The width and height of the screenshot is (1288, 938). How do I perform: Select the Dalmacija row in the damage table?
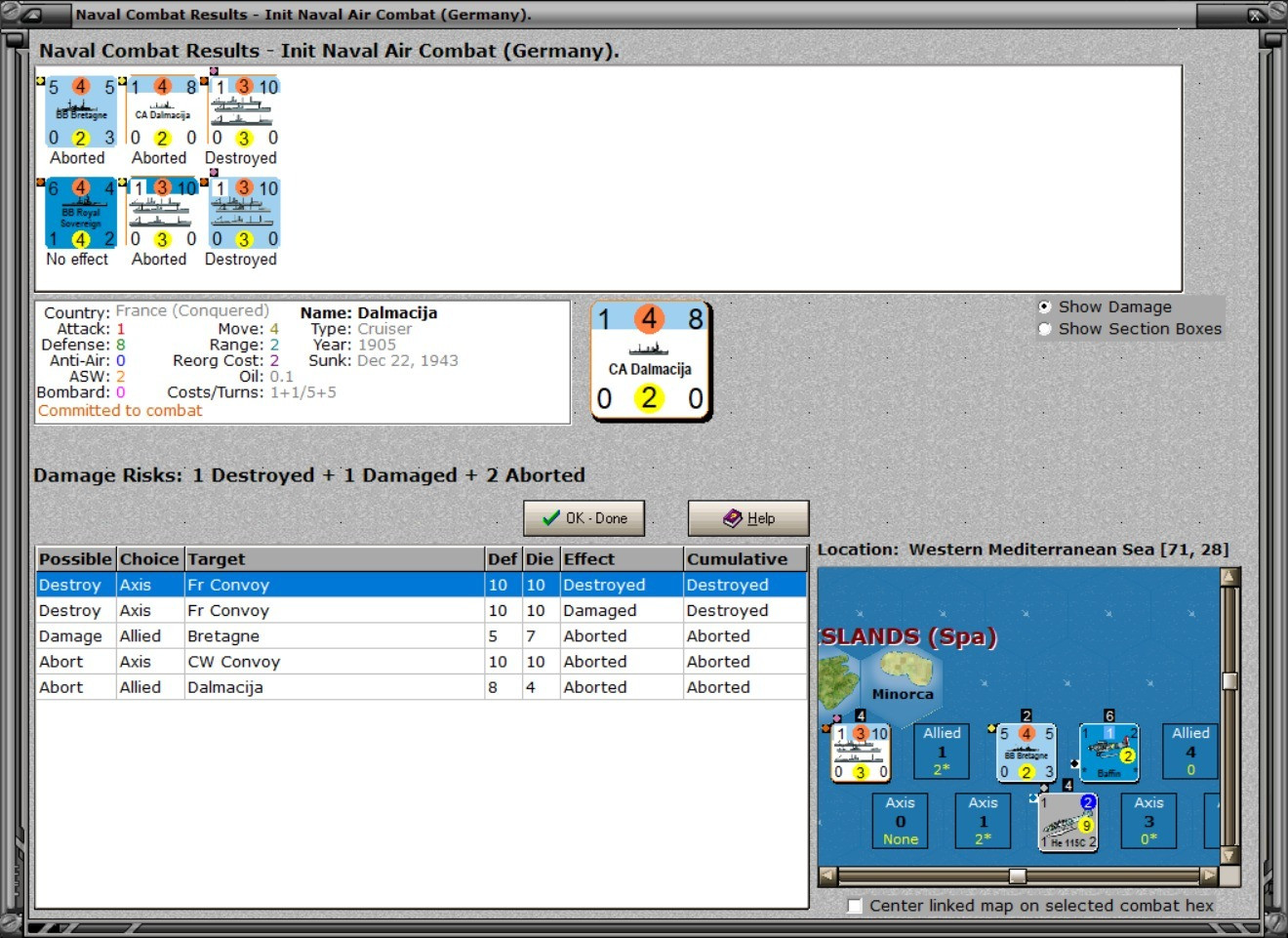[422, 687]
